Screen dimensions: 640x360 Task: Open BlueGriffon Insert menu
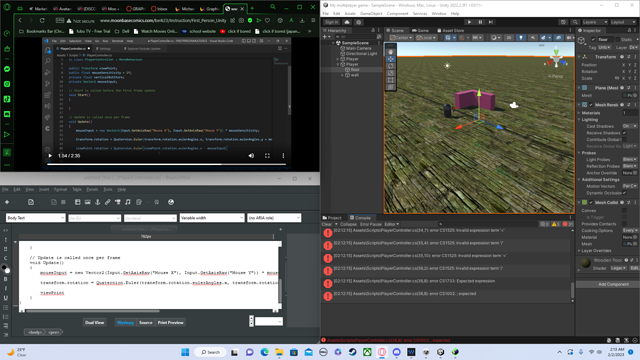[44, 189]
